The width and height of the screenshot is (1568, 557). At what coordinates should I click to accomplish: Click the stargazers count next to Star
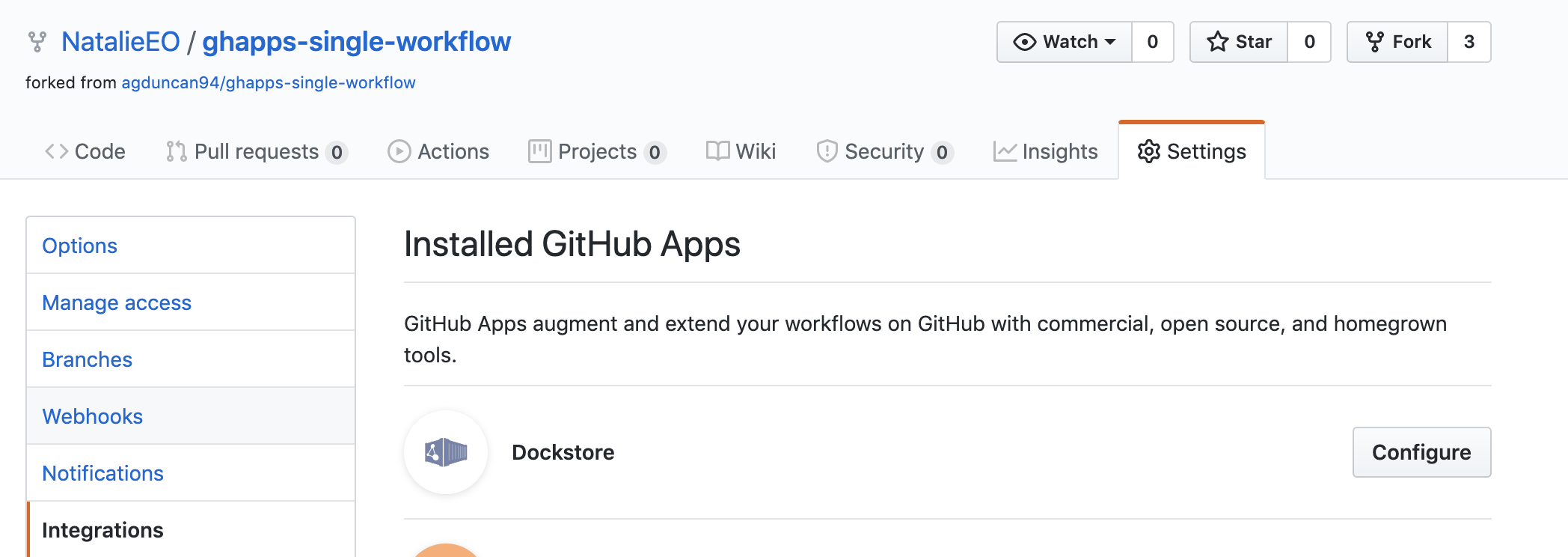1309,42
